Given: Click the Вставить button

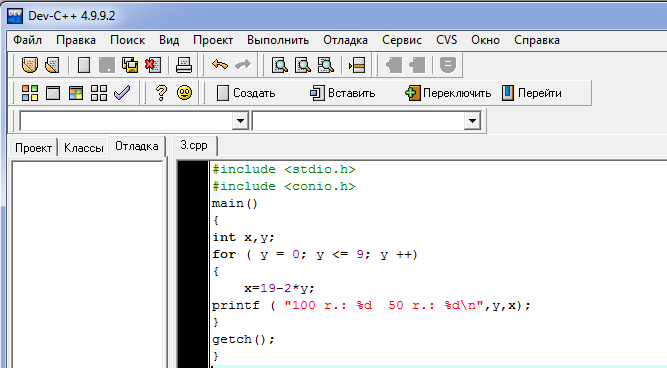Looking at the screenshot, I should [342, 93].
